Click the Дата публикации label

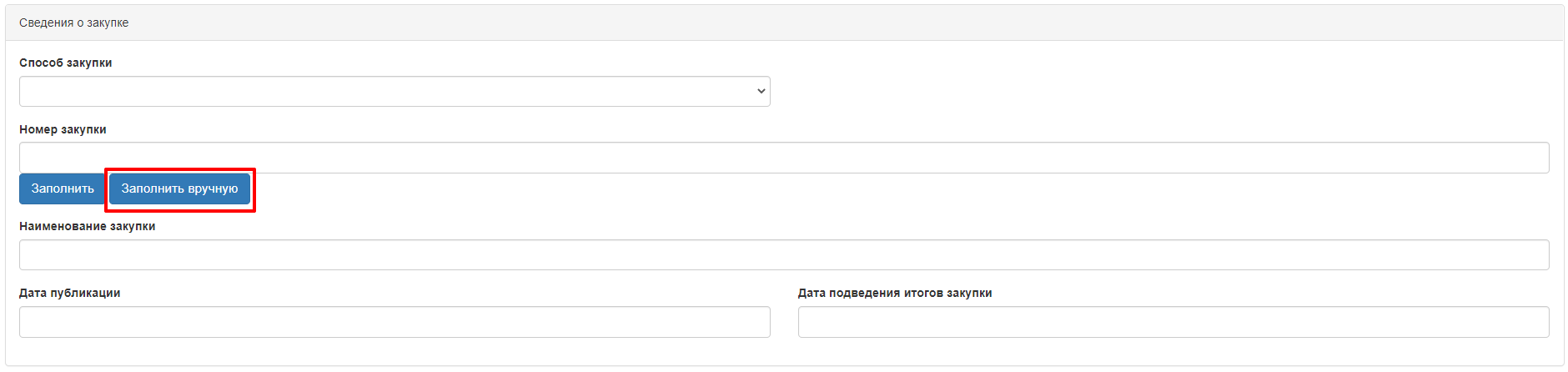pos(70,293)
